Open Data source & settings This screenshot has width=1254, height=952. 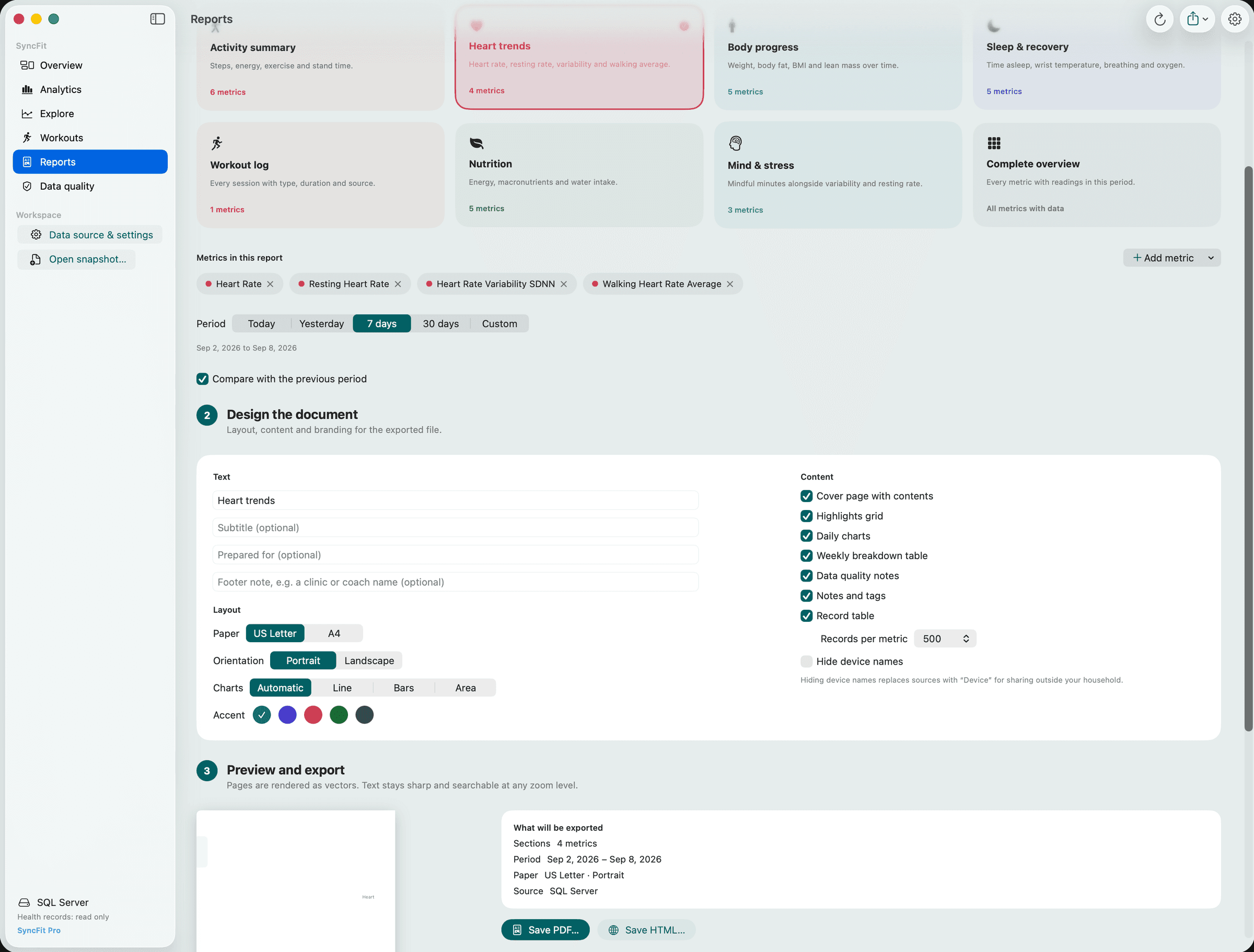click(x=89, y=235)
